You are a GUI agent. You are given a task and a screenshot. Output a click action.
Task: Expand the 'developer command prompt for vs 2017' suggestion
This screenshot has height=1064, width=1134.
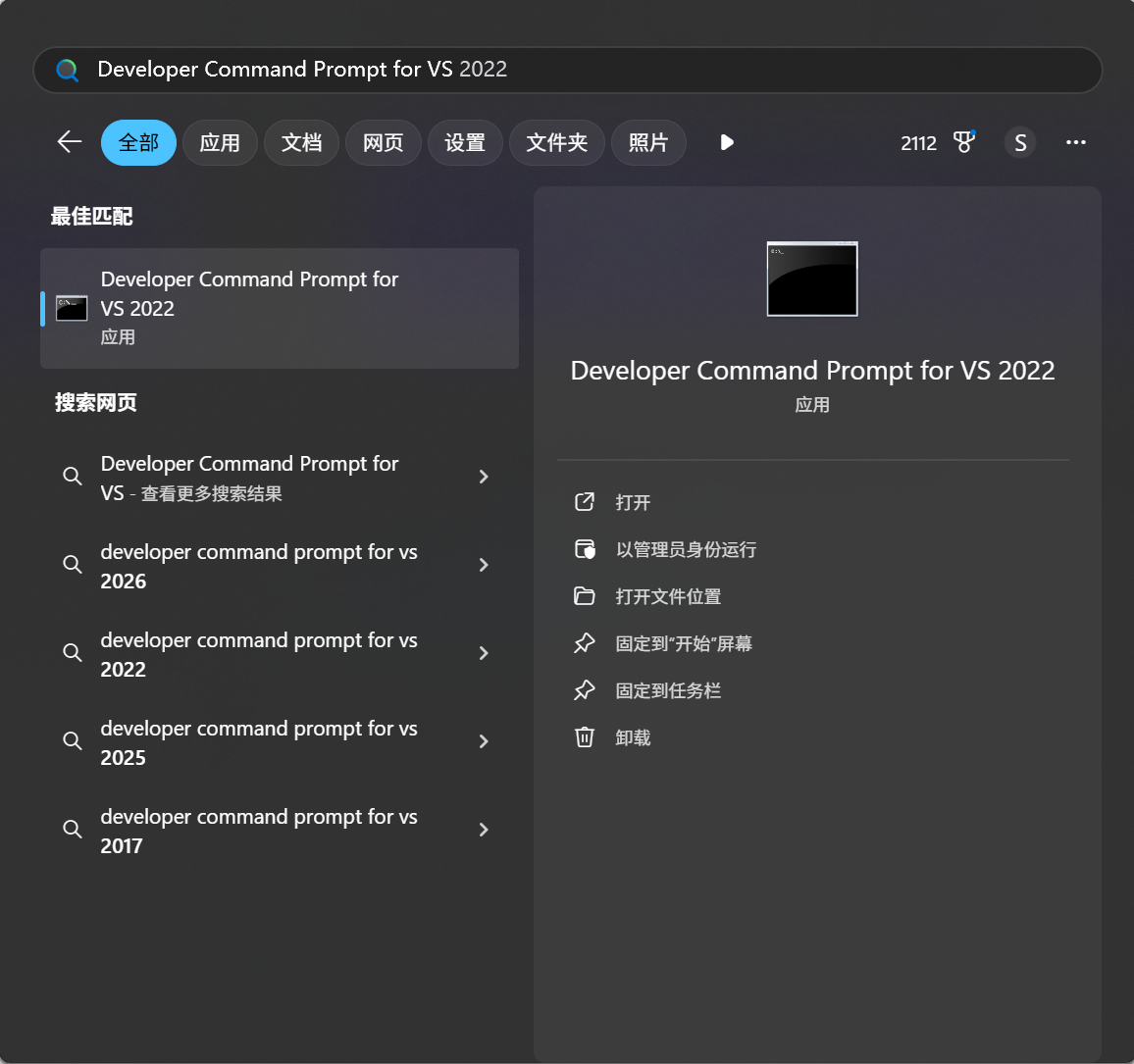pyautogui.click(x=484, y=830)
